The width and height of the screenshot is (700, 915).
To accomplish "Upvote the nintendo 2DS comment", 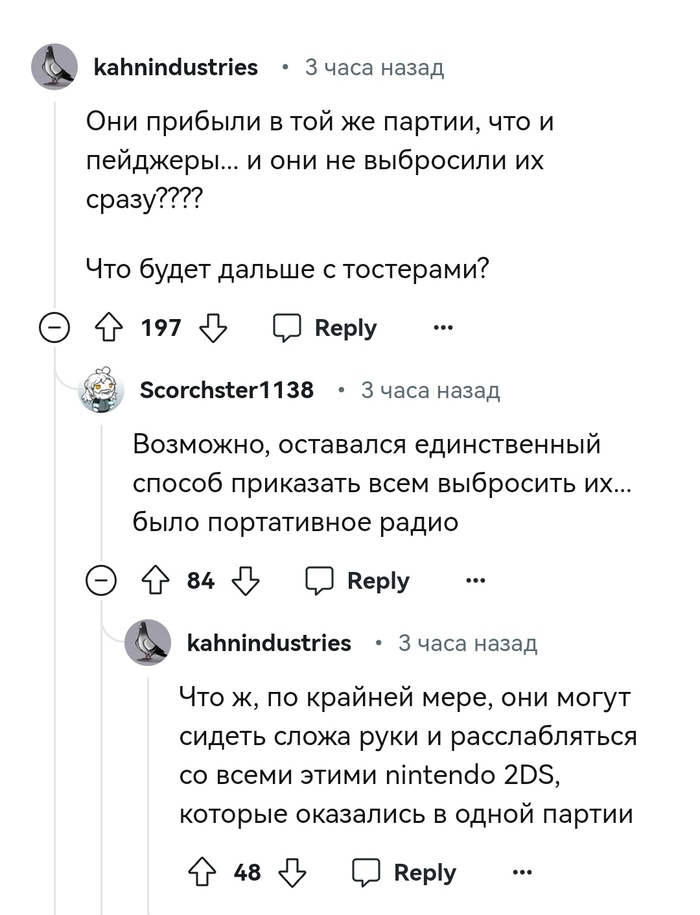I will [201, 873].
